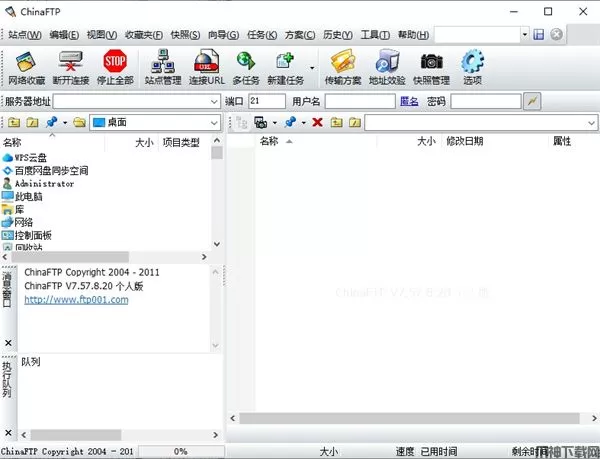Open the 服务器地址 server address dropdown

(x=214, y=102)
